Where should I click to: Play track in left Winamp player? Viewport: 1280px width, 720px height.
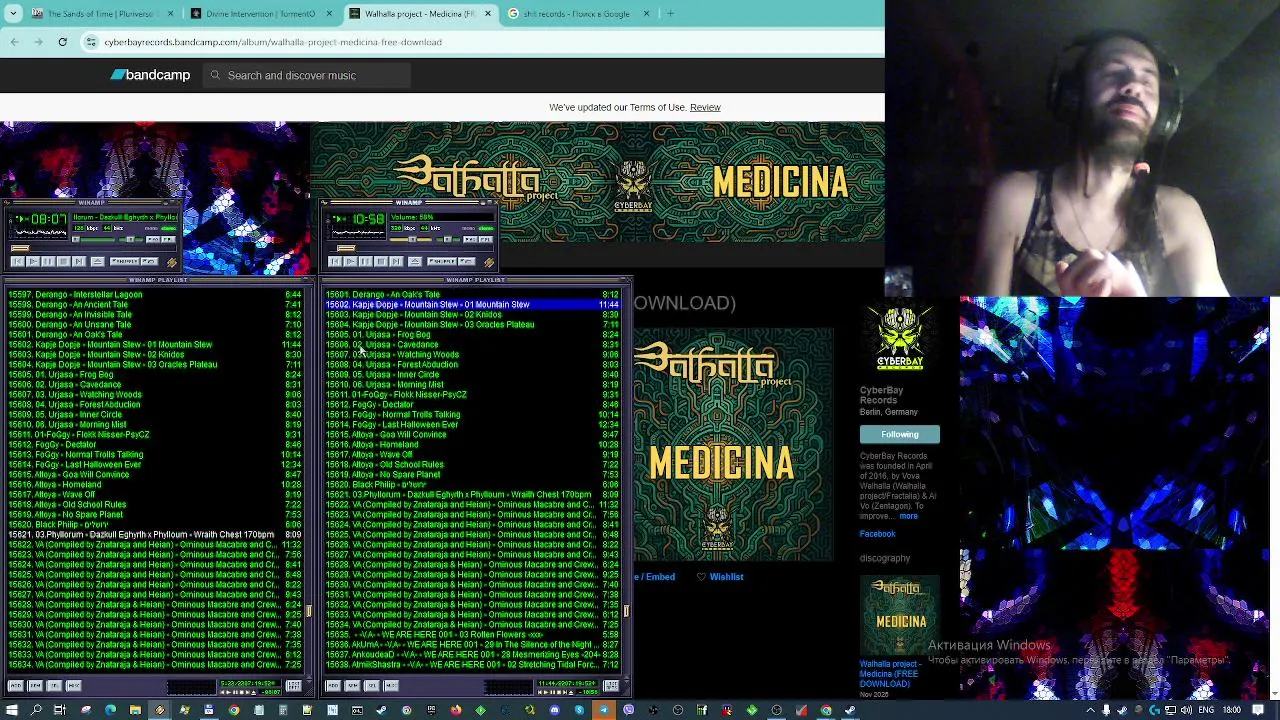click(33, 261)
